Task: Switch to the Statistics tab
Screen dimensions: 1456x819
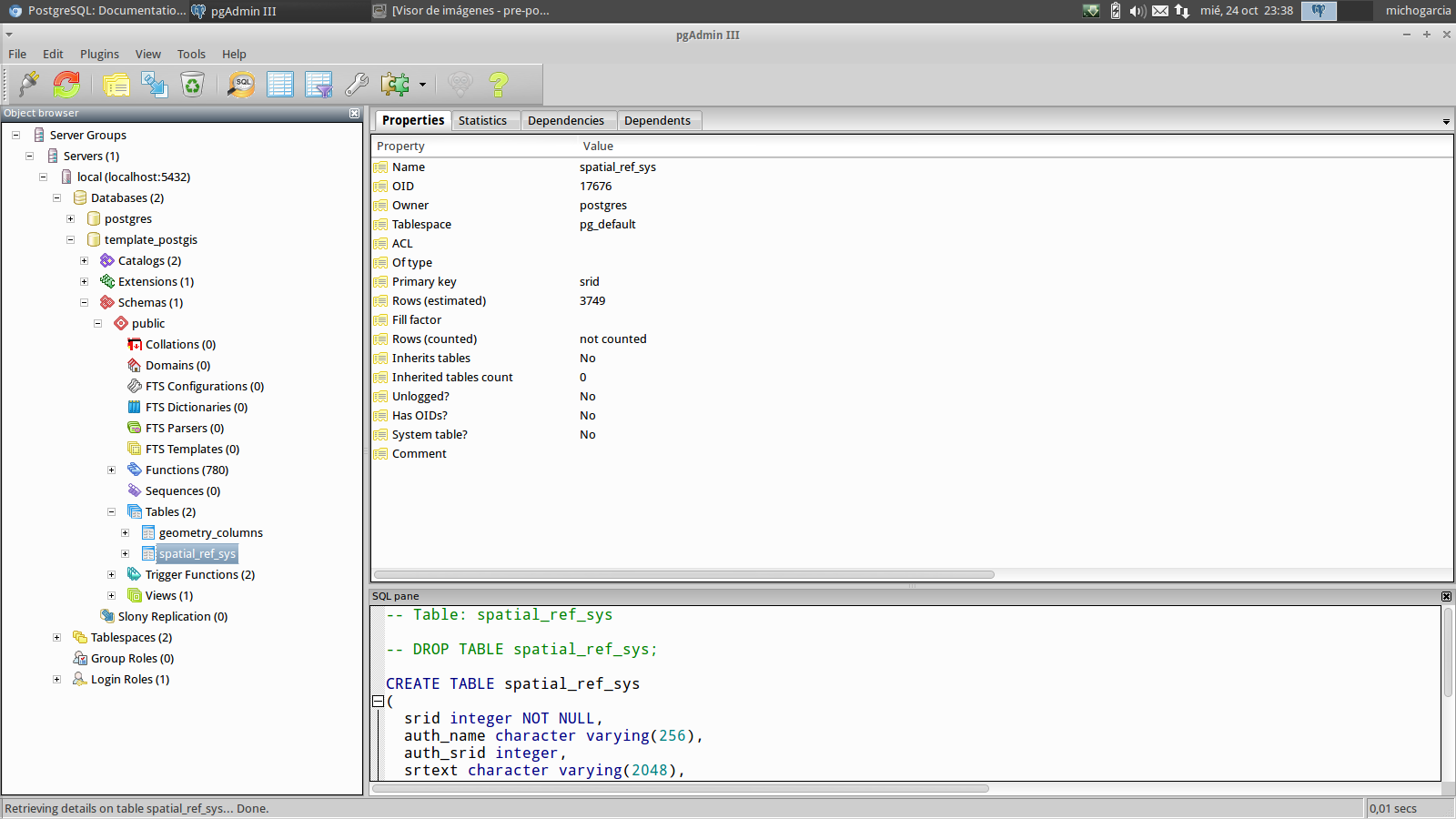Action: (482, 121)
